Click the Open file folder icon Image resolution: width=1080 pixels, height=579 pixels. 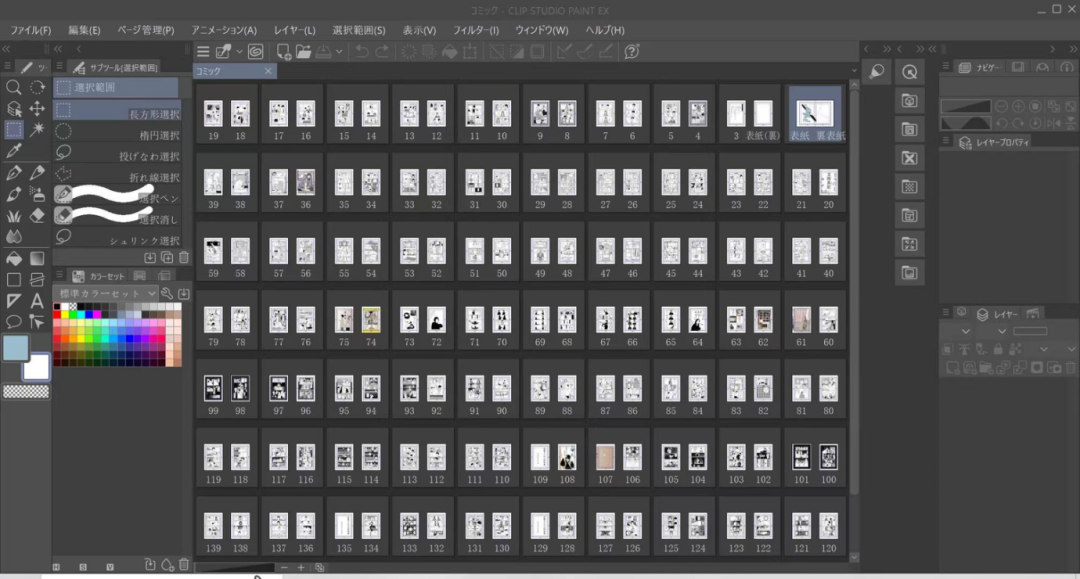303,52
